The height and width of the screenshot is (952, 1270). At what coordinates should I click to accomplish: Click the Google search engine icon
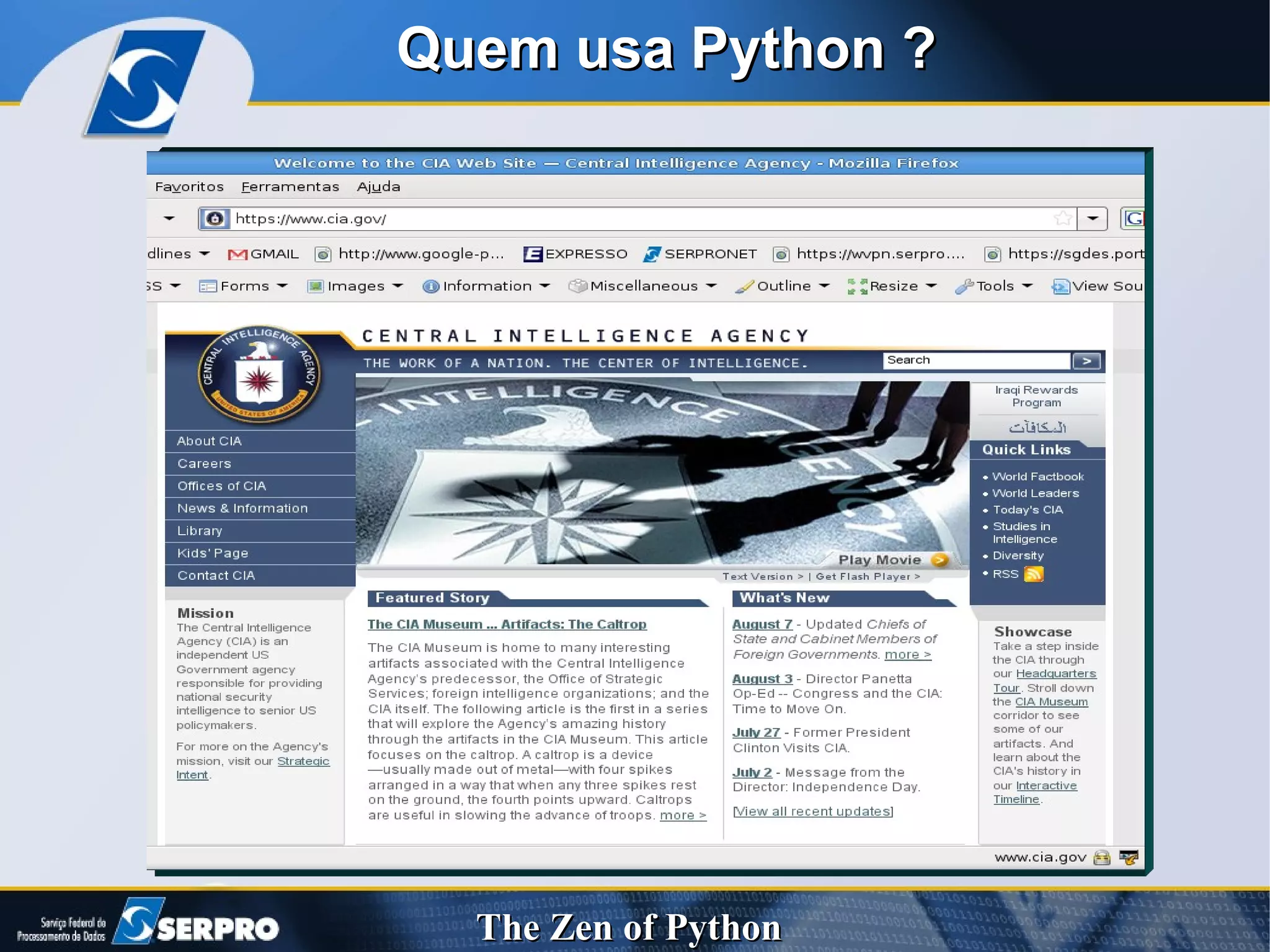[1134, 218]
